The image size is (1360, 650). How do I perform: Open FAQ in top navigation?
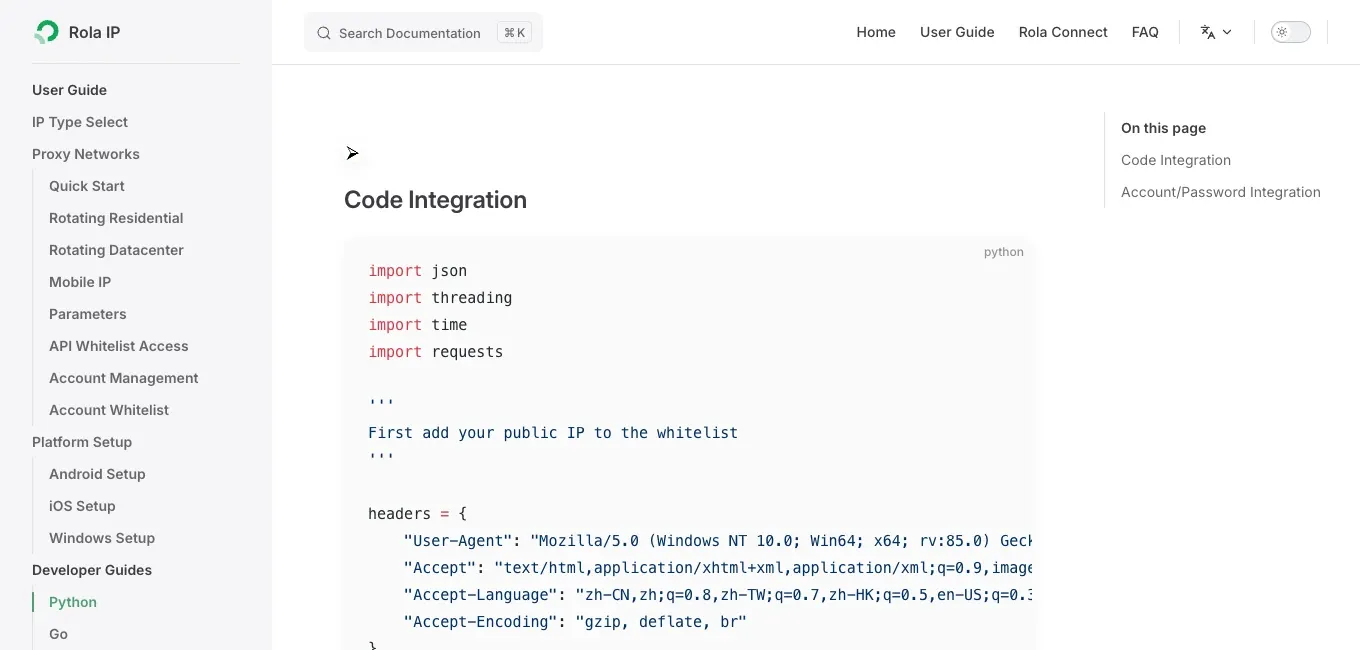tap(1145, 32)
